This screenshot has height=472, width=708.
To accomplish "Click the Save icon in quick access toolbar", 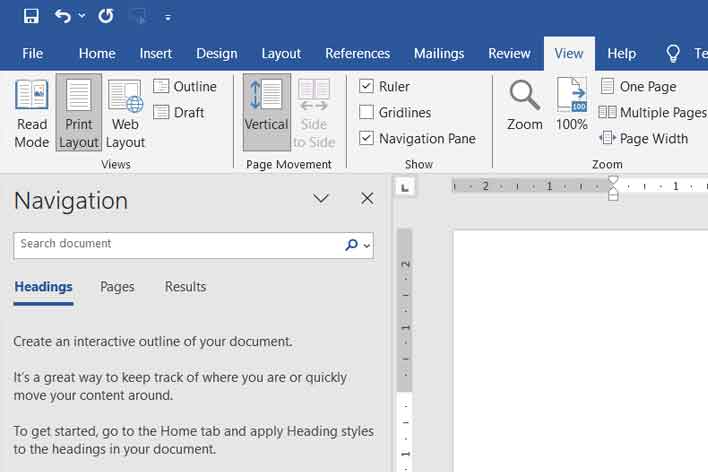I will tap(31, 17).
